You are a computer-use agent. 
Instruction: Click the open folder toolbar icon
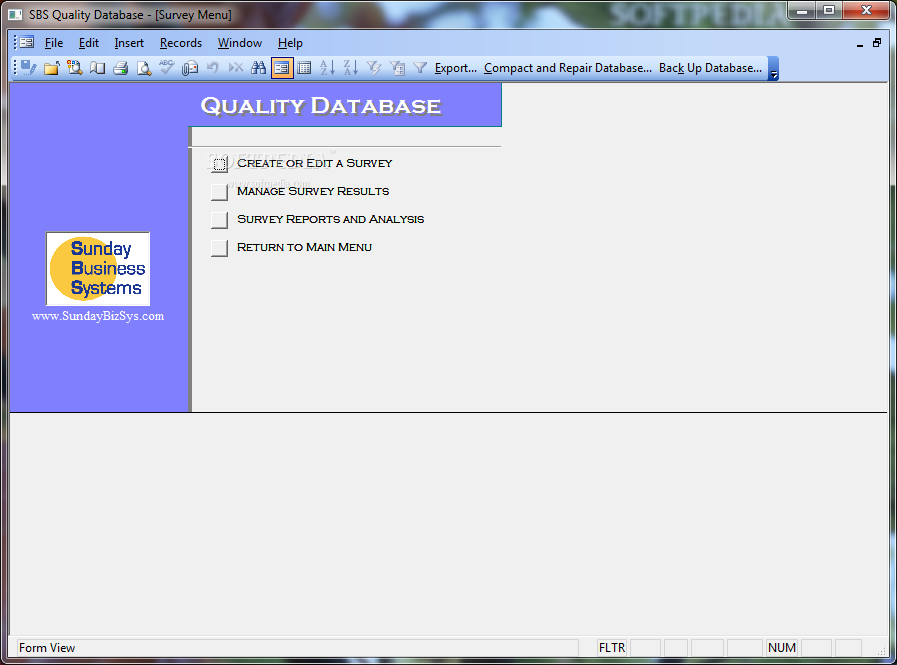click(x=51, y=68)
